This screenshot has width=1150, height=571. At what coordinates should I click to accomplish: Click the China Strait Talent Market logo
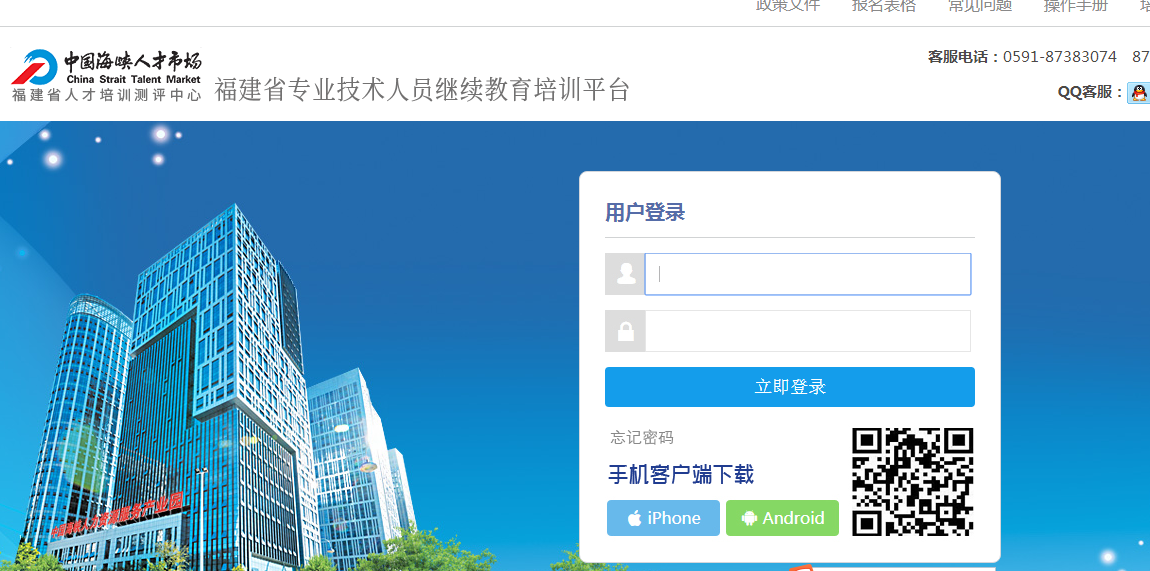[106, 75]
